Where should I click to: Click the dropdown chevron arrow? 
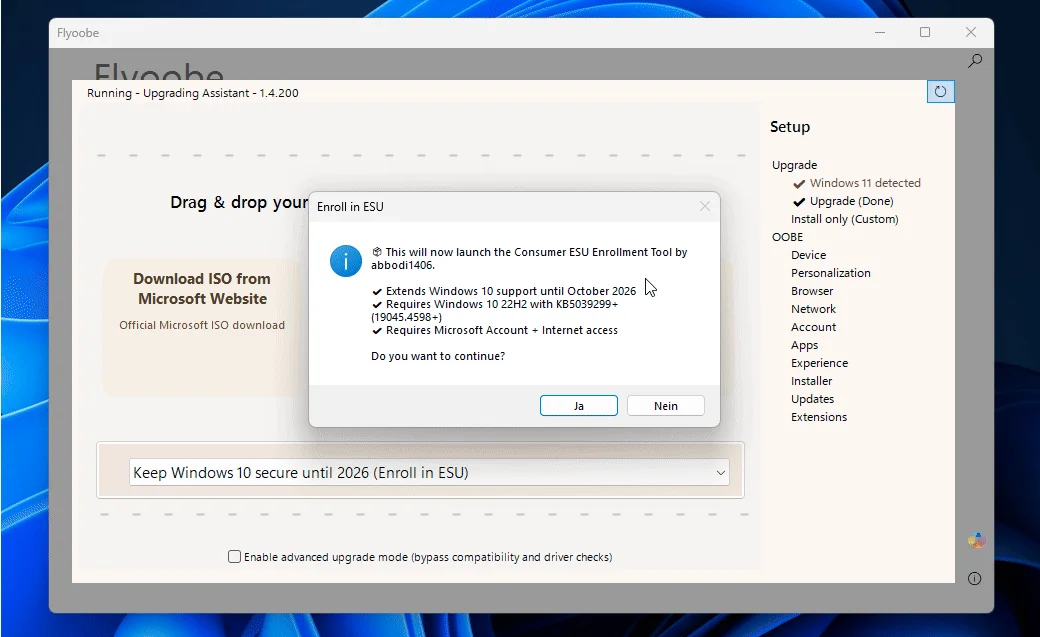tap(720, 473)
